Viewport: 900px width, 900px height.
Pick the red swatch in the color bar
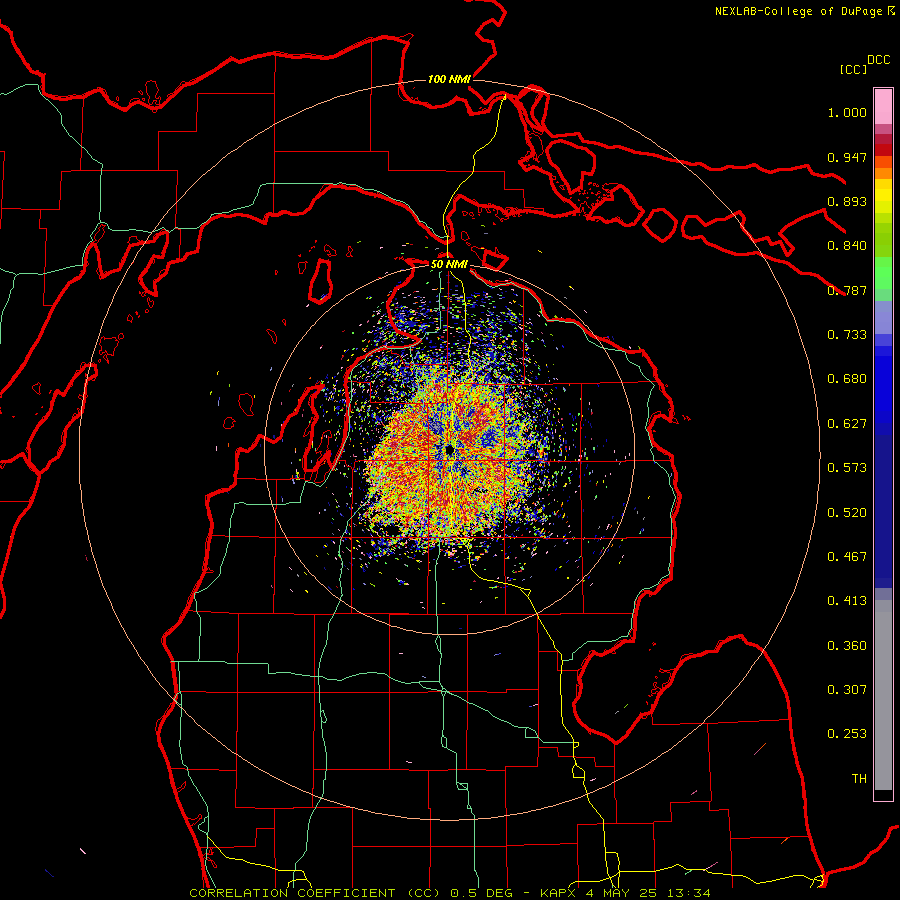pyautogui.click(x=883, y=150)
